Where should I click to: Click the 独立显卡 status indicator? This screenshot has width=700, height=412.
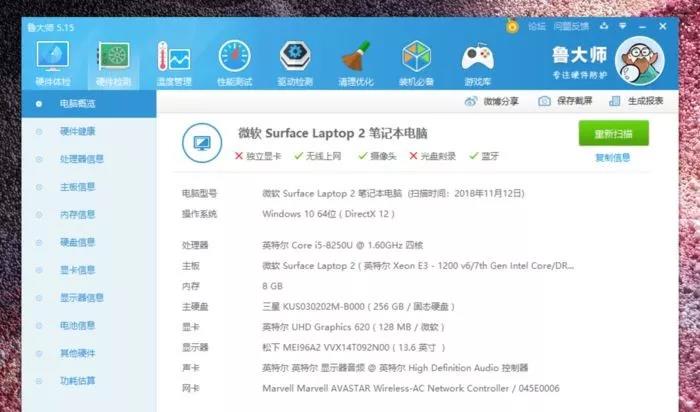258,156
